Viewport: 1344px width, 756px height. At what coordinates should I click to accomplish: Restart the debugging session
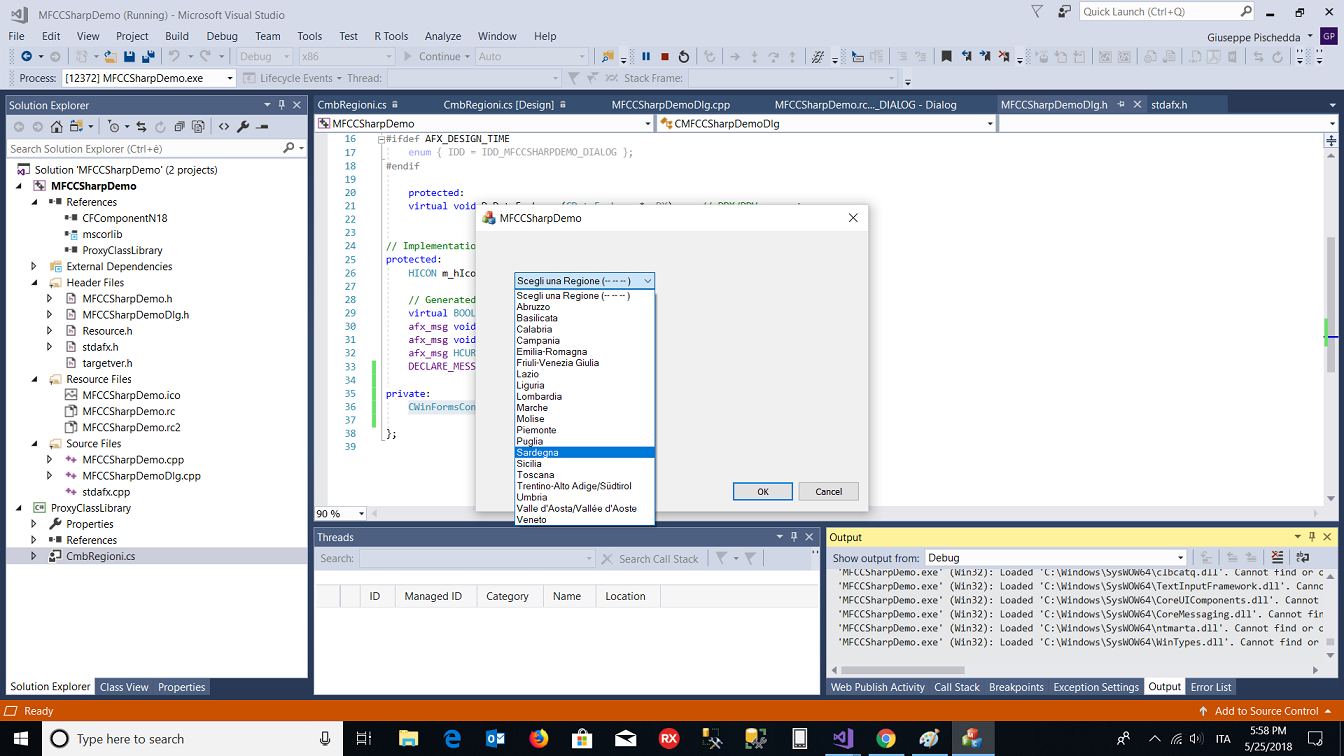(x=684, y=57)
